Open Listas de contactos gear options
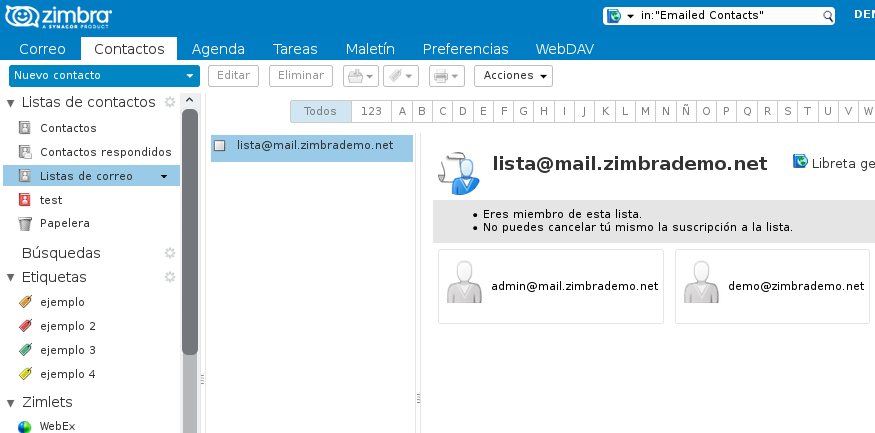Image resolution: width=875 pixels, height=433 pixels. pyautogui.click(x=170, y=102)
